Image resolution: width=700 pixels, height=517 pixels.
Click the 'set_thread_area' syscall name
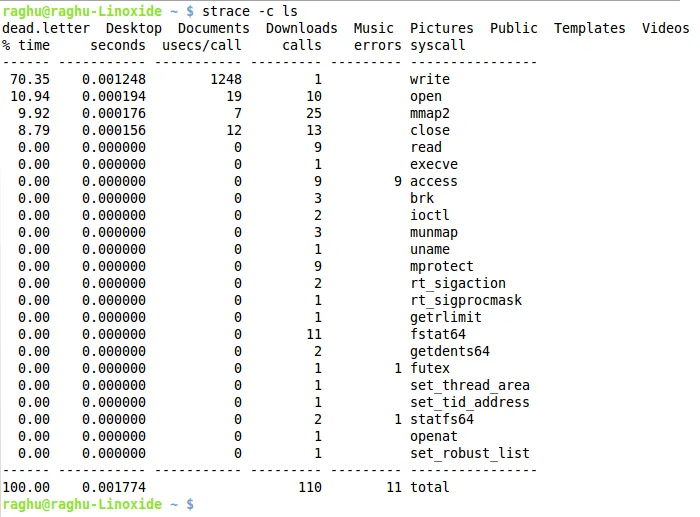click(470, 385)
